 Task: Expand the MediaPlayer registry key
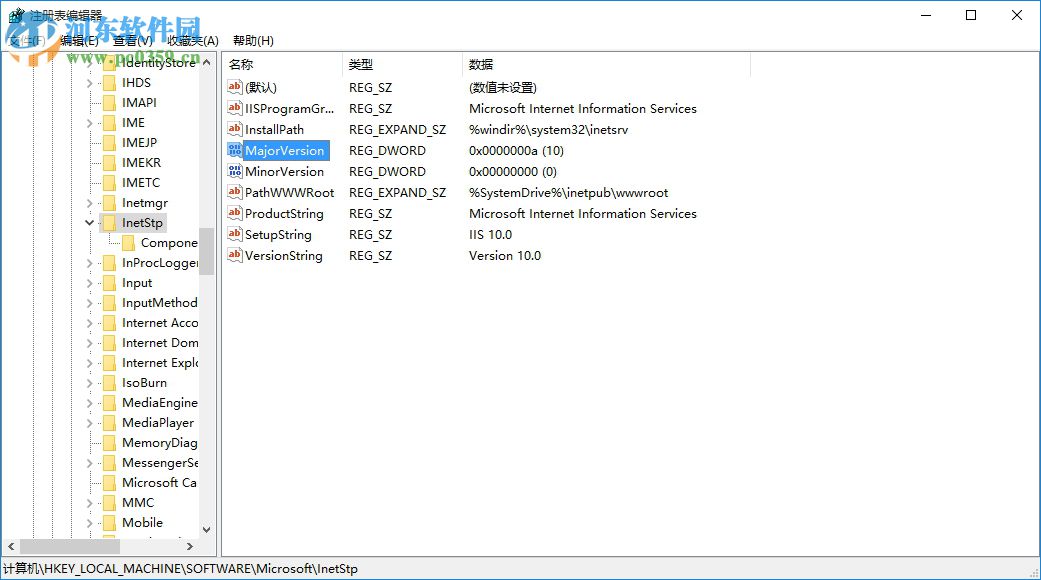(90, 423)
